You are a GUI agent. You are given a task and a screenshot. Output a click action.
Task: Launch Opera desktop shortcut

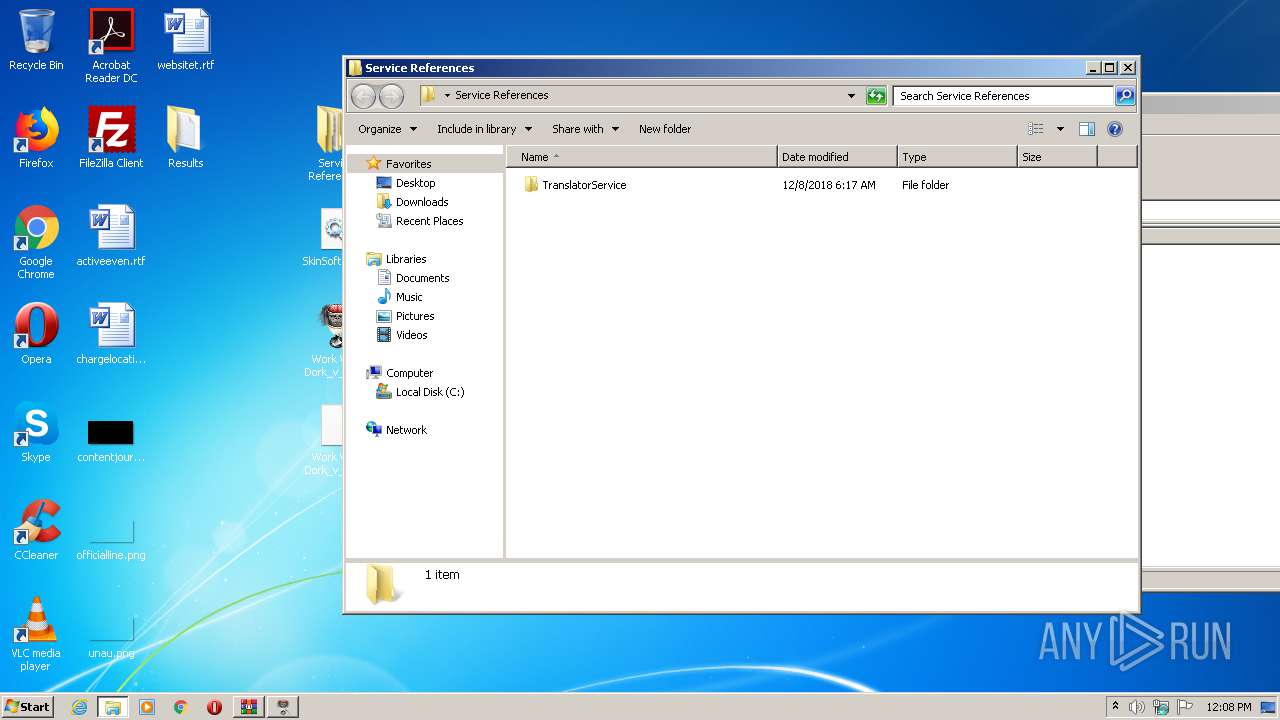[x=36, y=334]
